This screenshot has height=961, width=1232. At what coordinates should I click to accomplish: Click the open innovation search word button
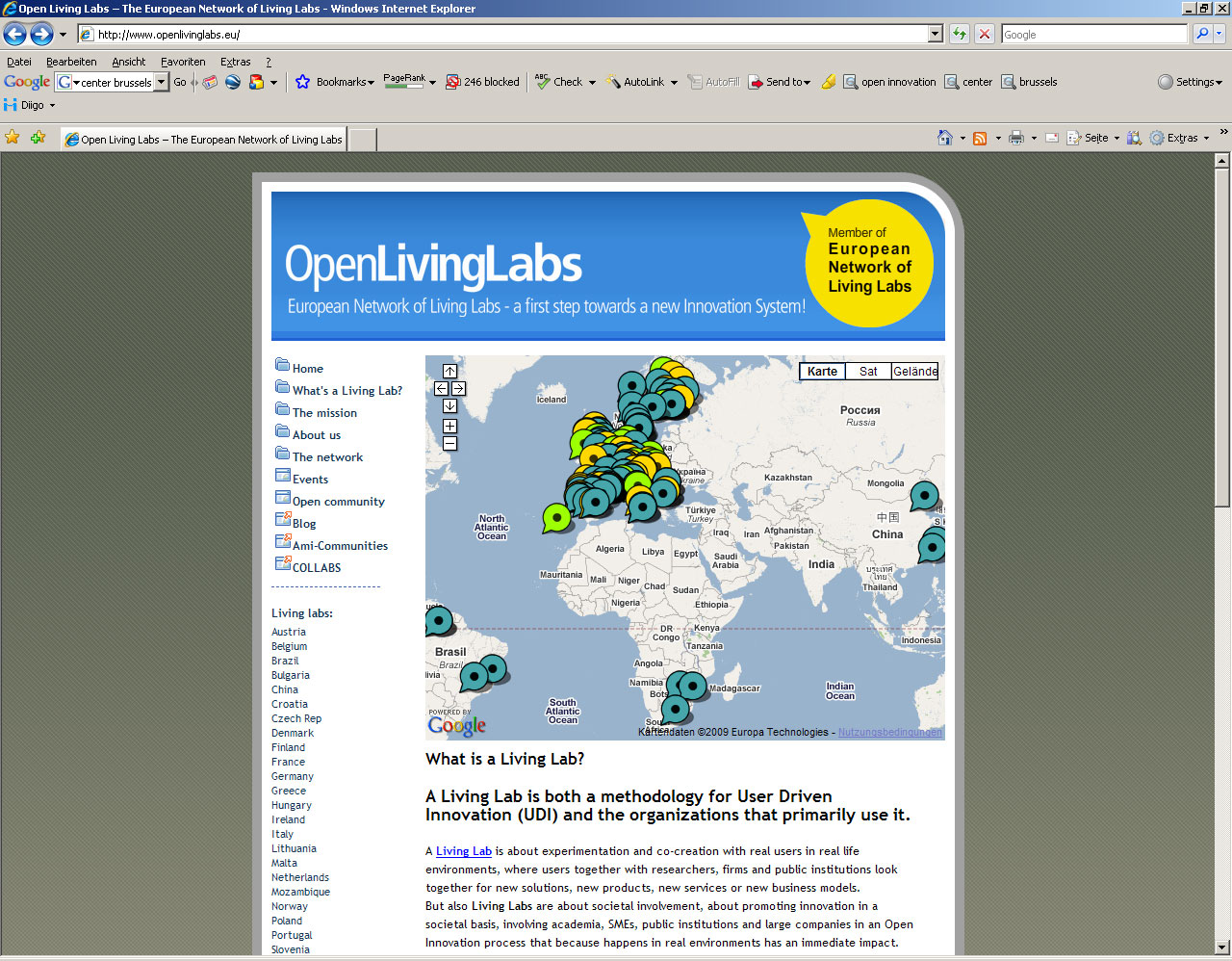click(889, 82)
